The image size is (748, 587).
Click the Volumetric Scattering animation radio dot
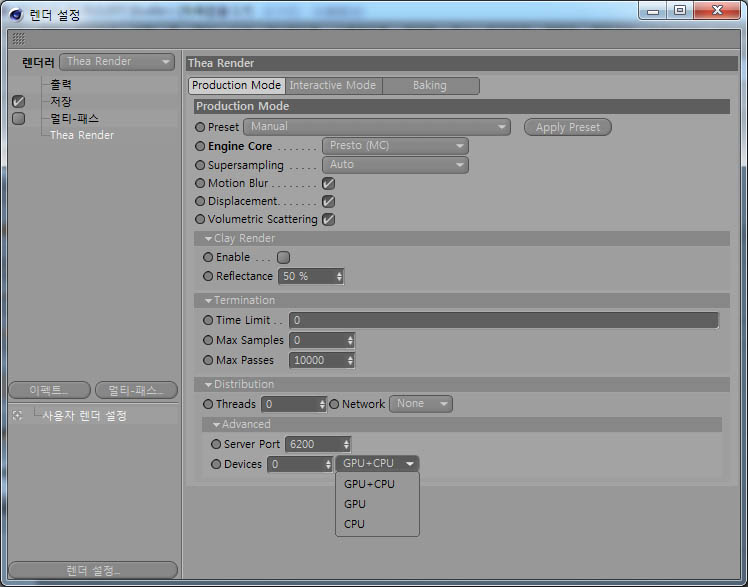[x=200, y=219]
